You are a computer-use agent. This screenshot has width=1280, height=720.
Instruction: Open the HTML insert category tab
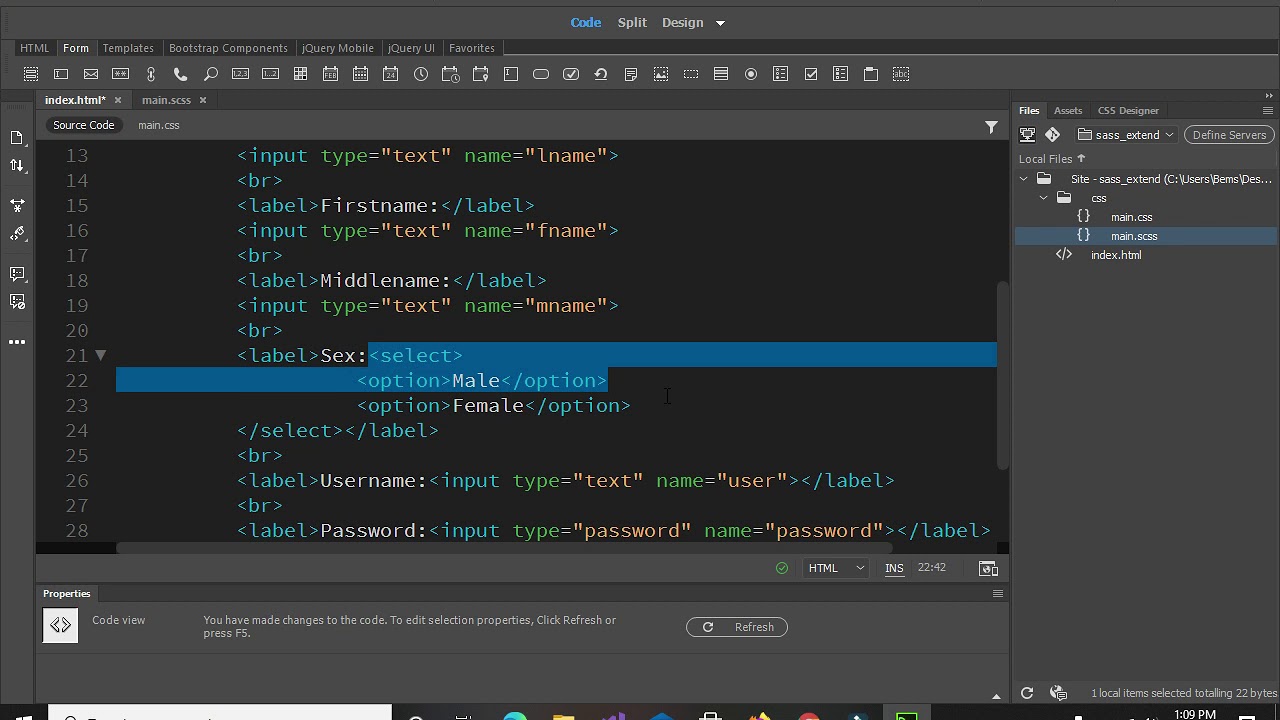[34, 48]
